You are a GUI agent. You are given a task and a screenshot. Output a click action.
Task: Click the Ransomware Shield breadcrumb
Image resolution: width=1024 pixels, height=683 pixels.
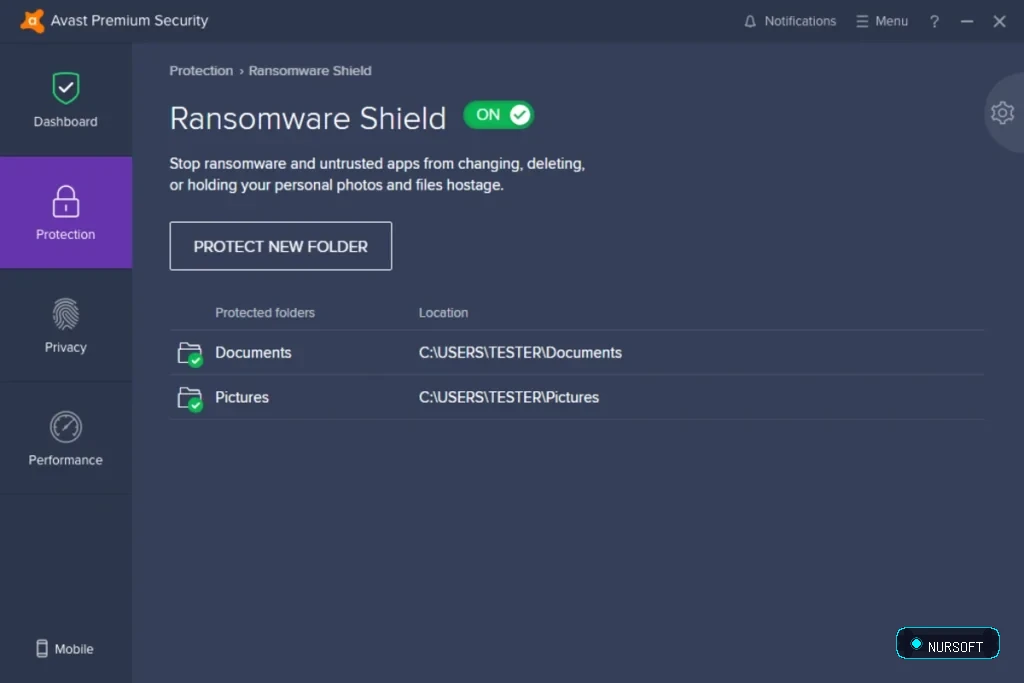[x=310, y=71]
